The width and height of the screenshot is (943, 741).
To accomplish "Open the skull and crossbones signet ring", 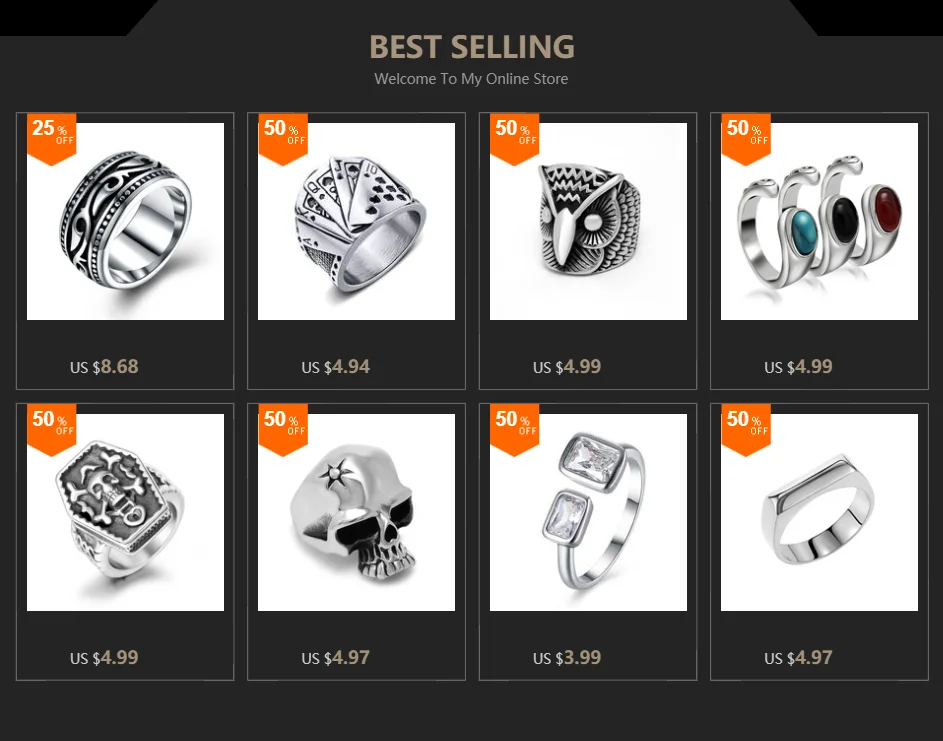I will pos(125,512).
